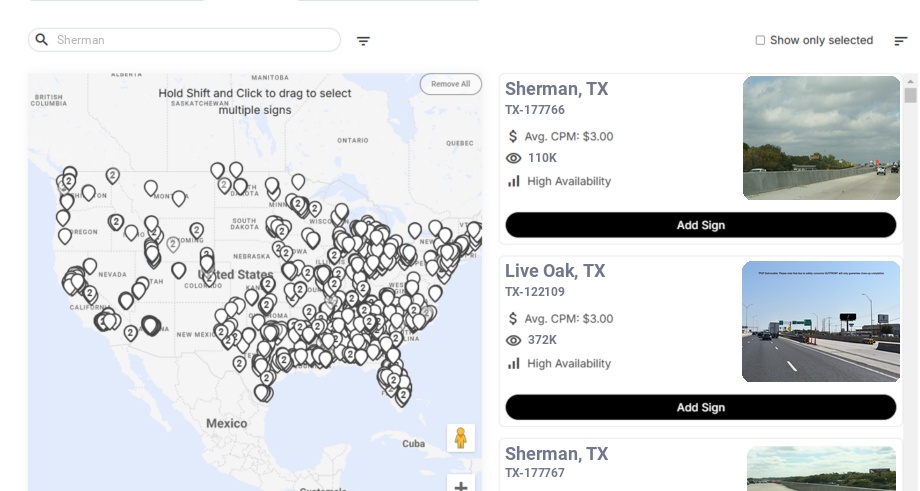Open the Live Oak billboard photo
Screen dimensions: 920x491
pos(821,321)
